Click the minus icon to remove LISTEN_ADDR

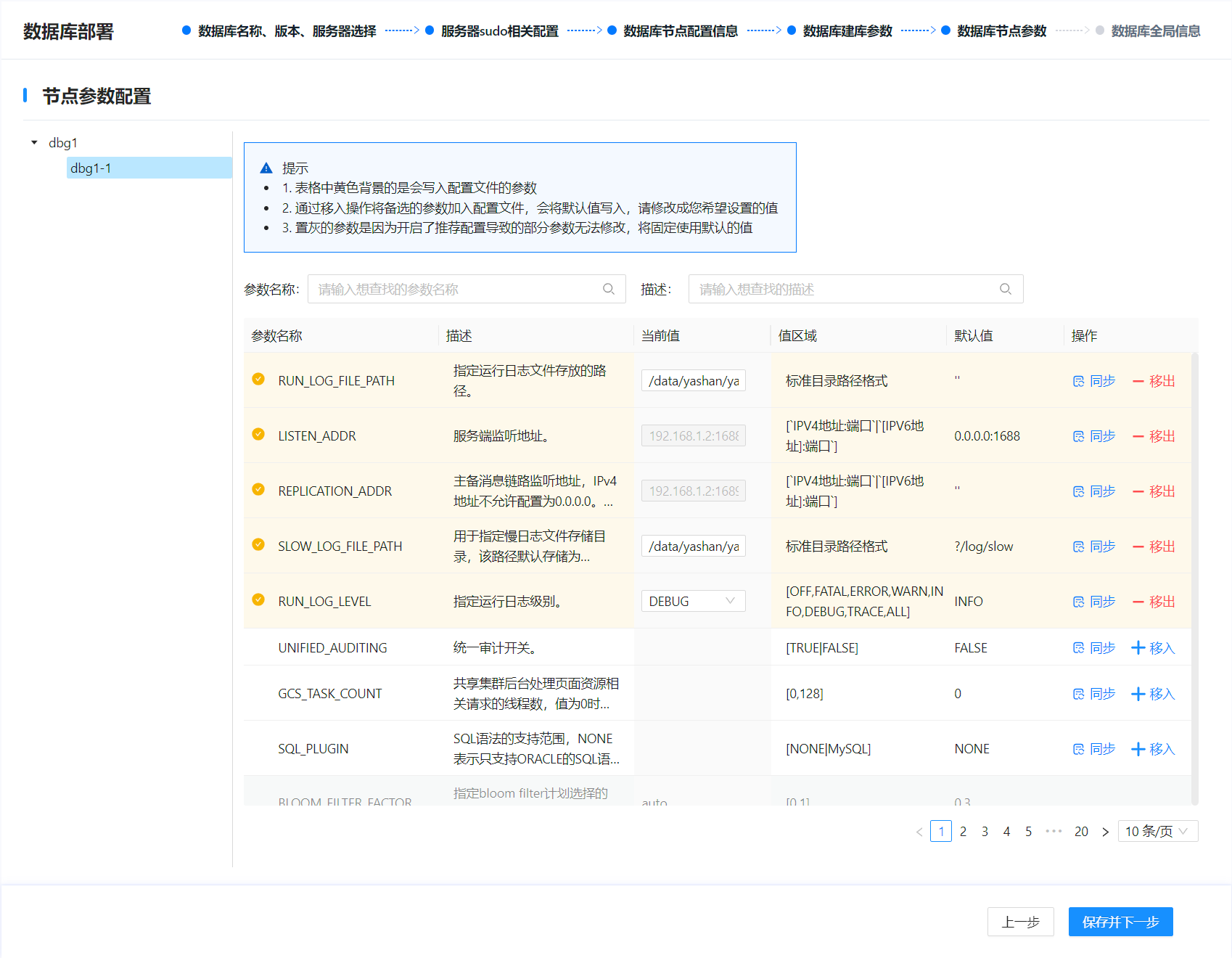(x=1138, y=436)
